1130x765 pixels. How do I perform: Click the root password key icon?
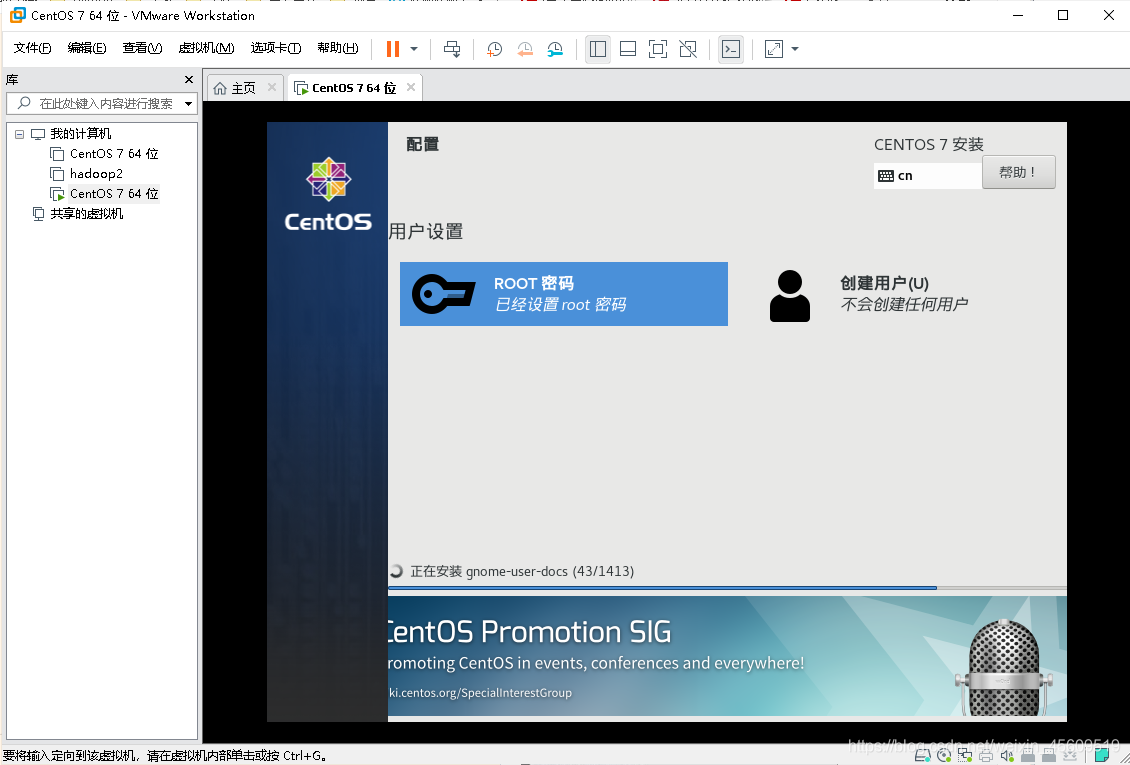(442, 294)
